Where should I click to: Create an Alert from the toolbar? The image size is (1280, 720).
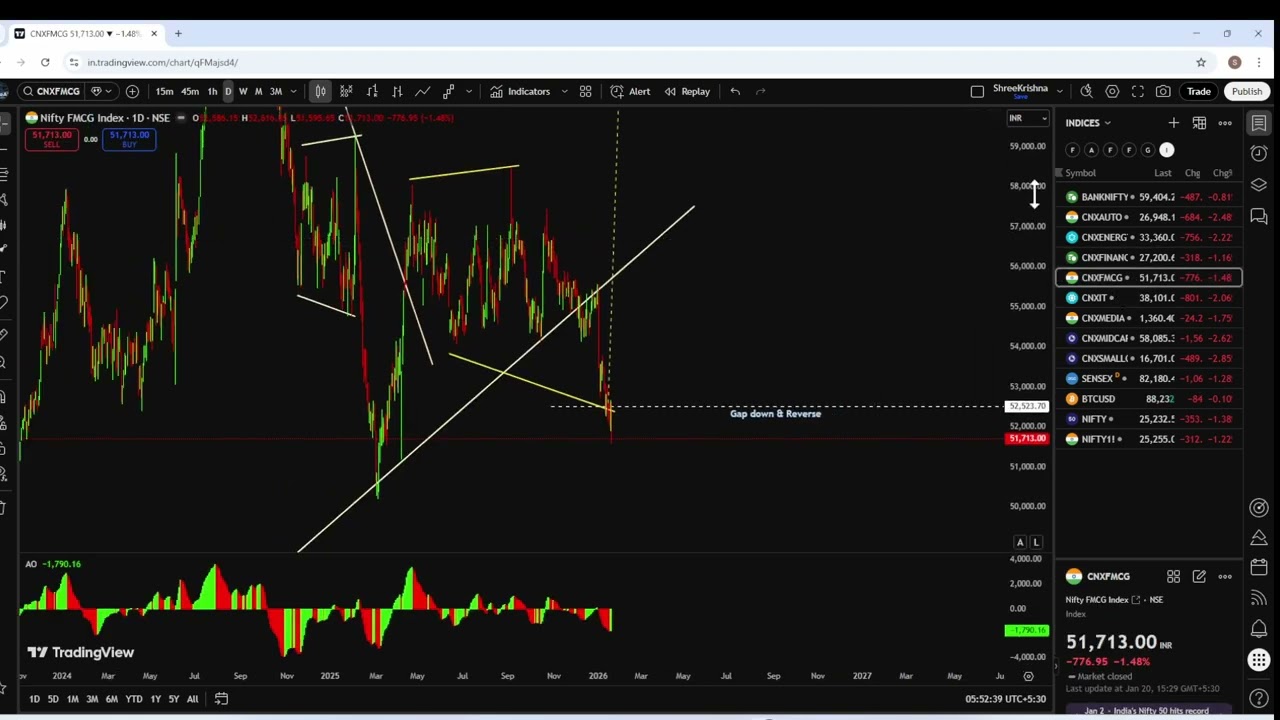coord(630,91)
